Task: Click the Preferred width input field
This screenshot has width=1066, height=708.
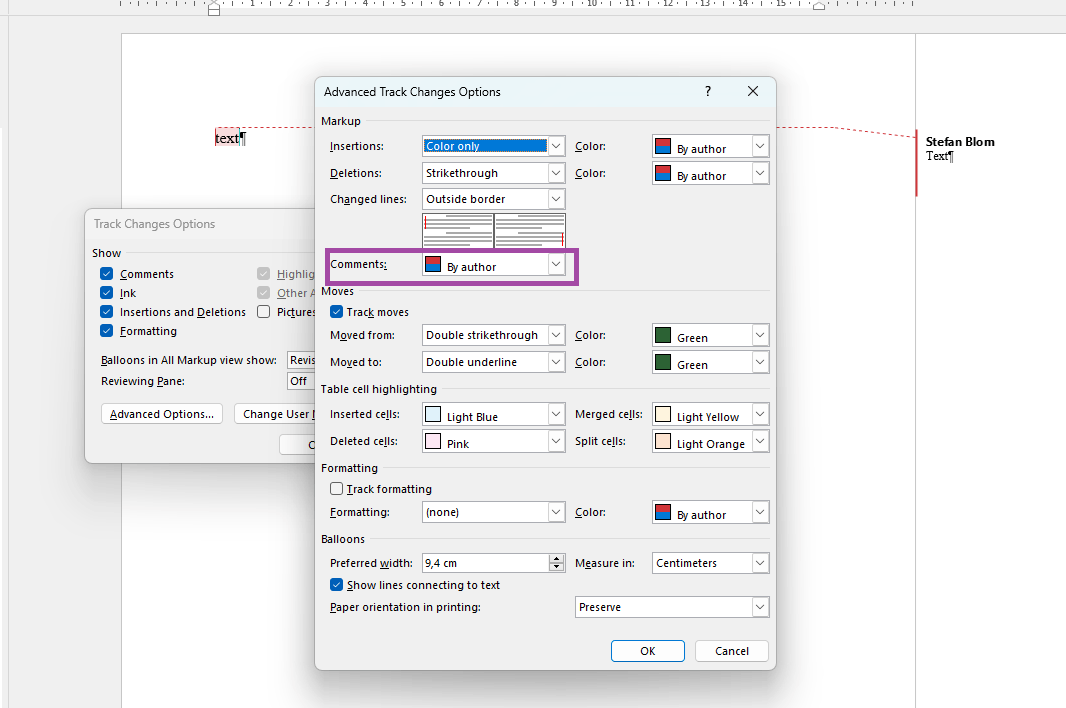Action: 485,563
